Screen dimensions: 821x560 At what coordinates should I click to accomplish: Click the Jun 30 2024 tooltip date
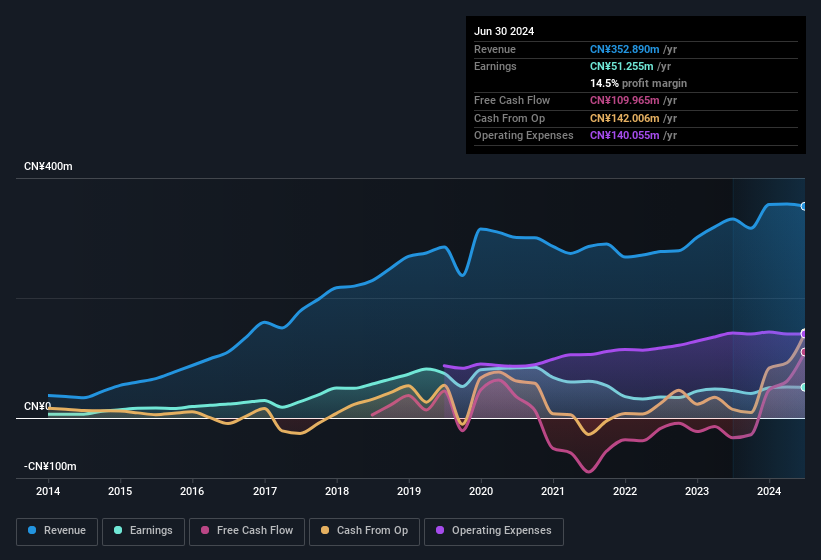point(504,31)
